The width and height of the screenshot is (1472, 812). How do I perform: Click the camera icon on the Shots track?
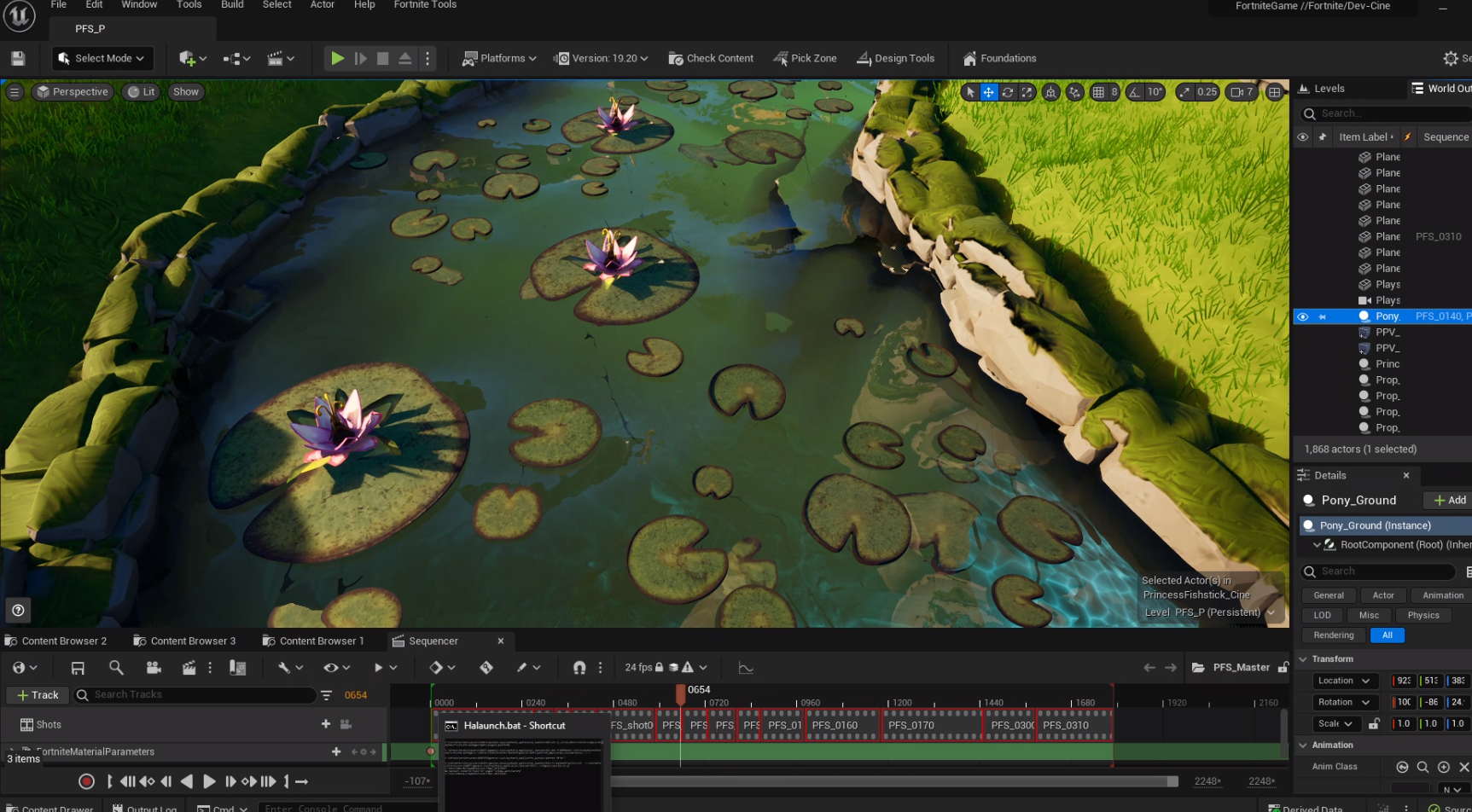[x=345, y=724]
